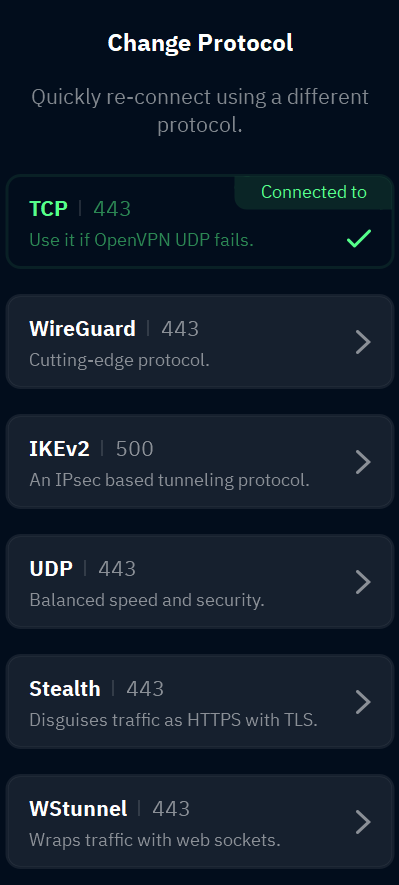Click 'Disguises traffic as HTTPS with TLS.' text
399x885 pixels.
173,720
